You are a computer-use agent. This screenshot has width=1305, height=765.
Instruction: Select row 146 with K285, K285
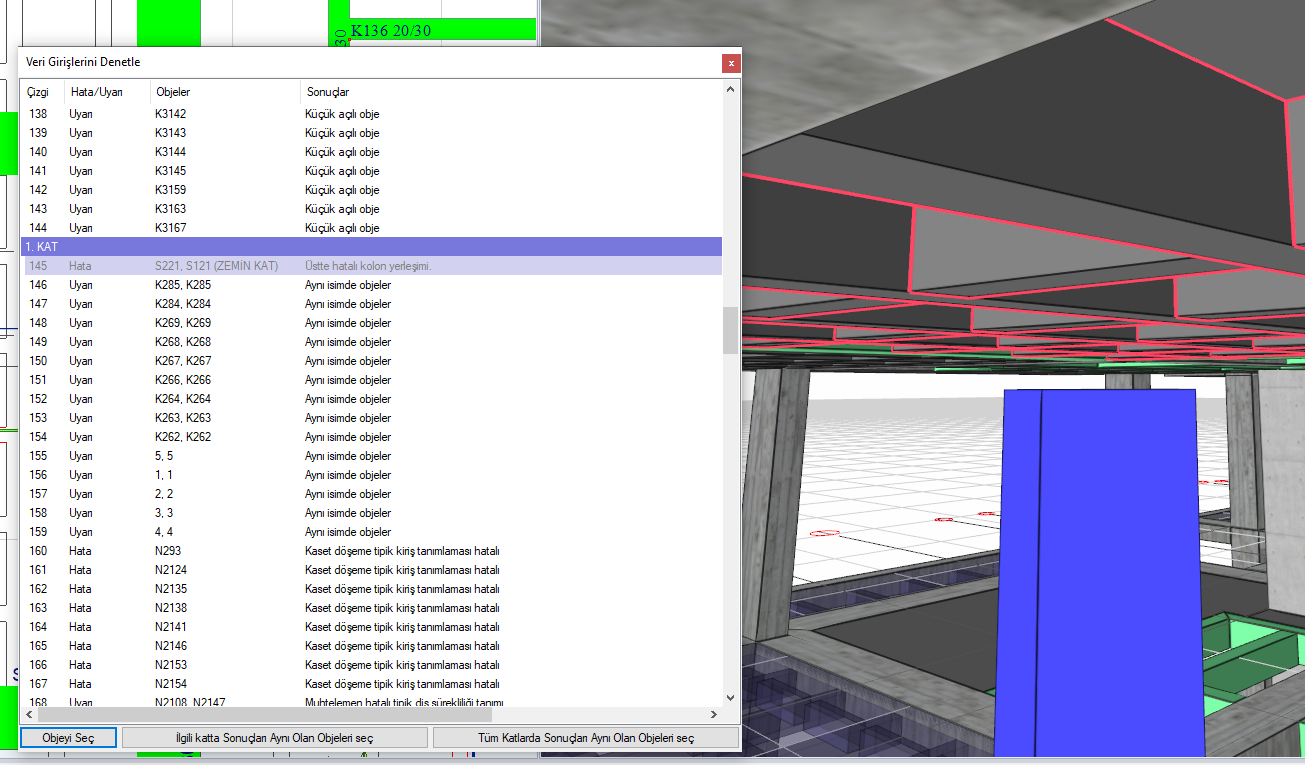click(371, 285)
